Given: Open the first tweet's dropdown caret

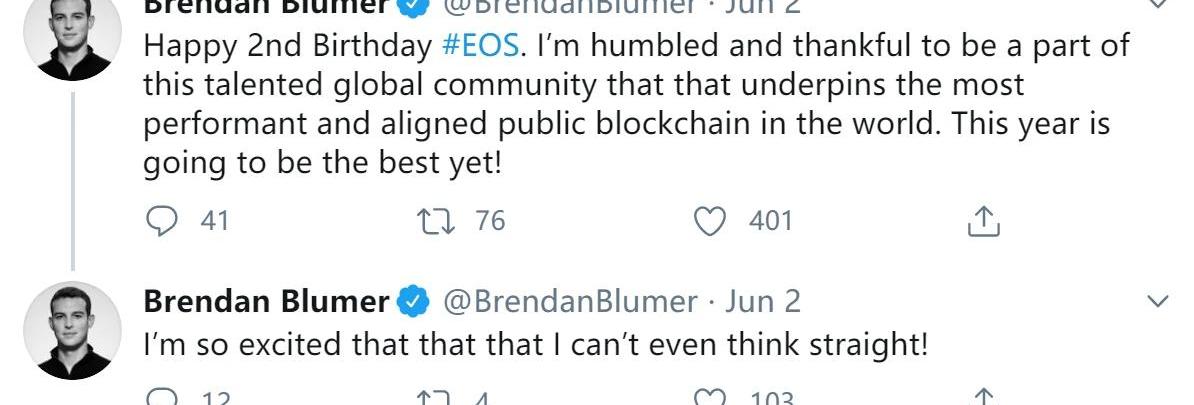Looking at the screenshot, I should pos(1156,4).
